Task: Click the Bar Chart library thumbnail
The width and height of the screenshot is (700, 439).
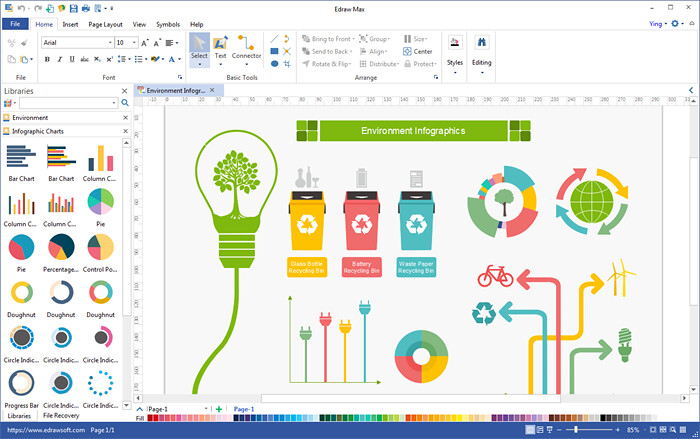Action: coord(21,161)
